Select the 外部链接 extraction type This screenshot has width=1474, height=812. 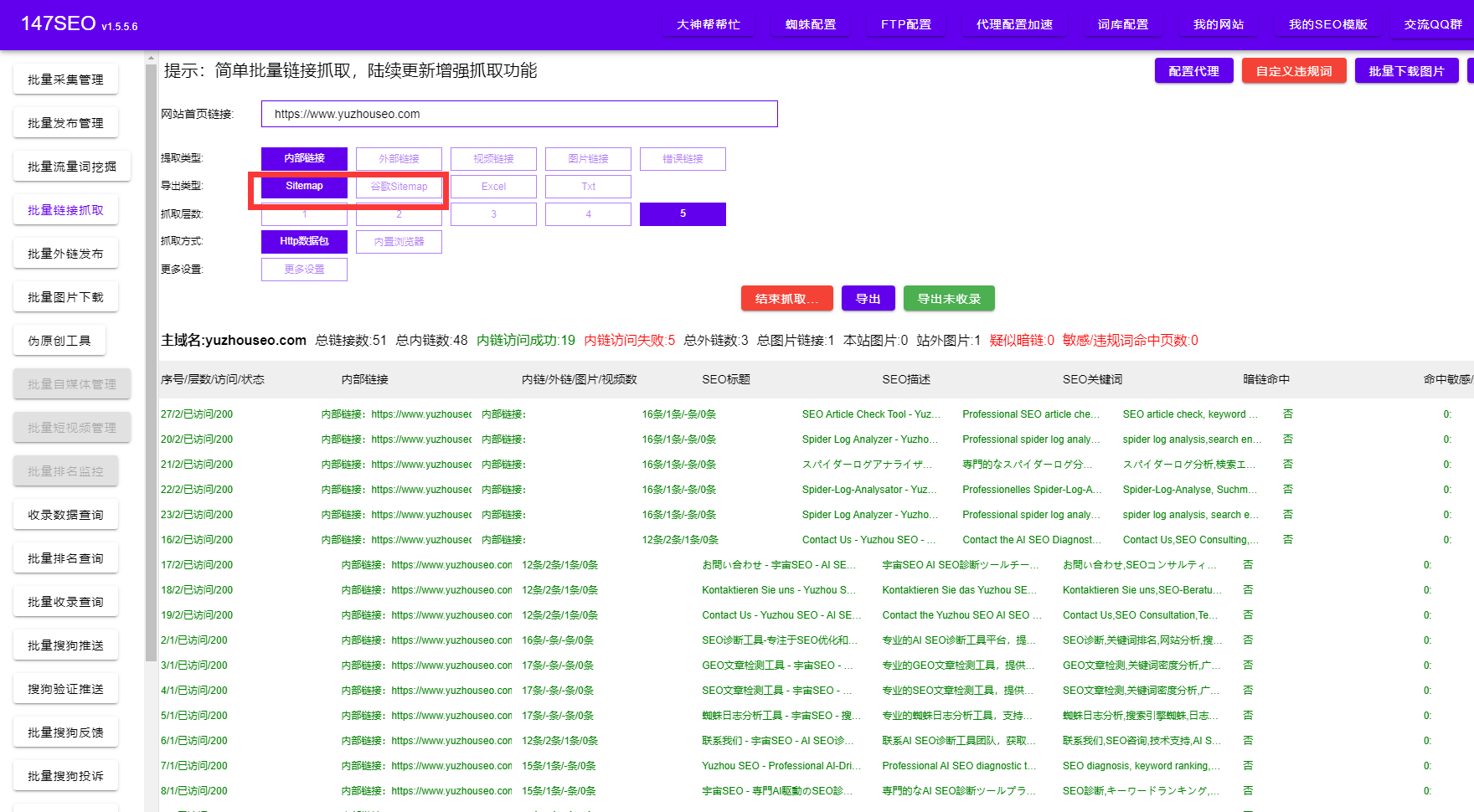pyautogui.click(x=399, y=159)
